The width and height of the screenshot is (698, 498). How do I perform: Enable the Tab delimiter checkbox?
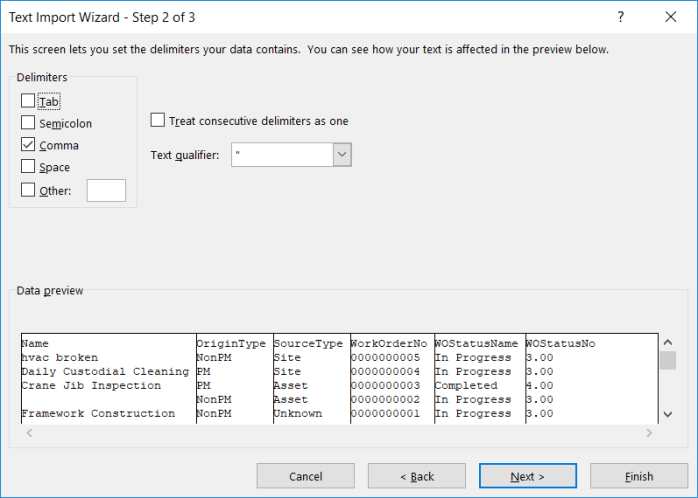[28, 101]
